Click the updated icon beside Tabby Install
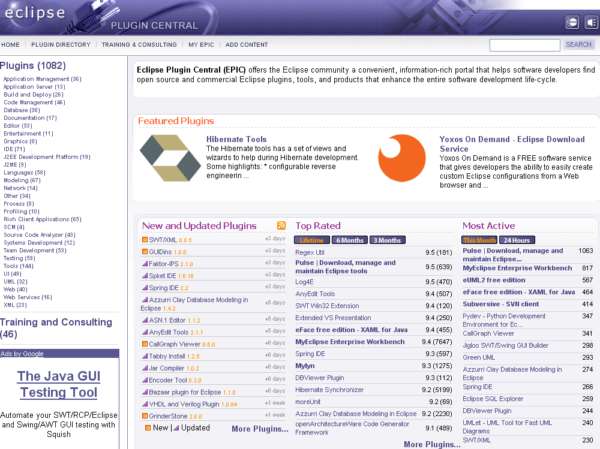Viewport: 600px width, 449px height. click(145, 356)
